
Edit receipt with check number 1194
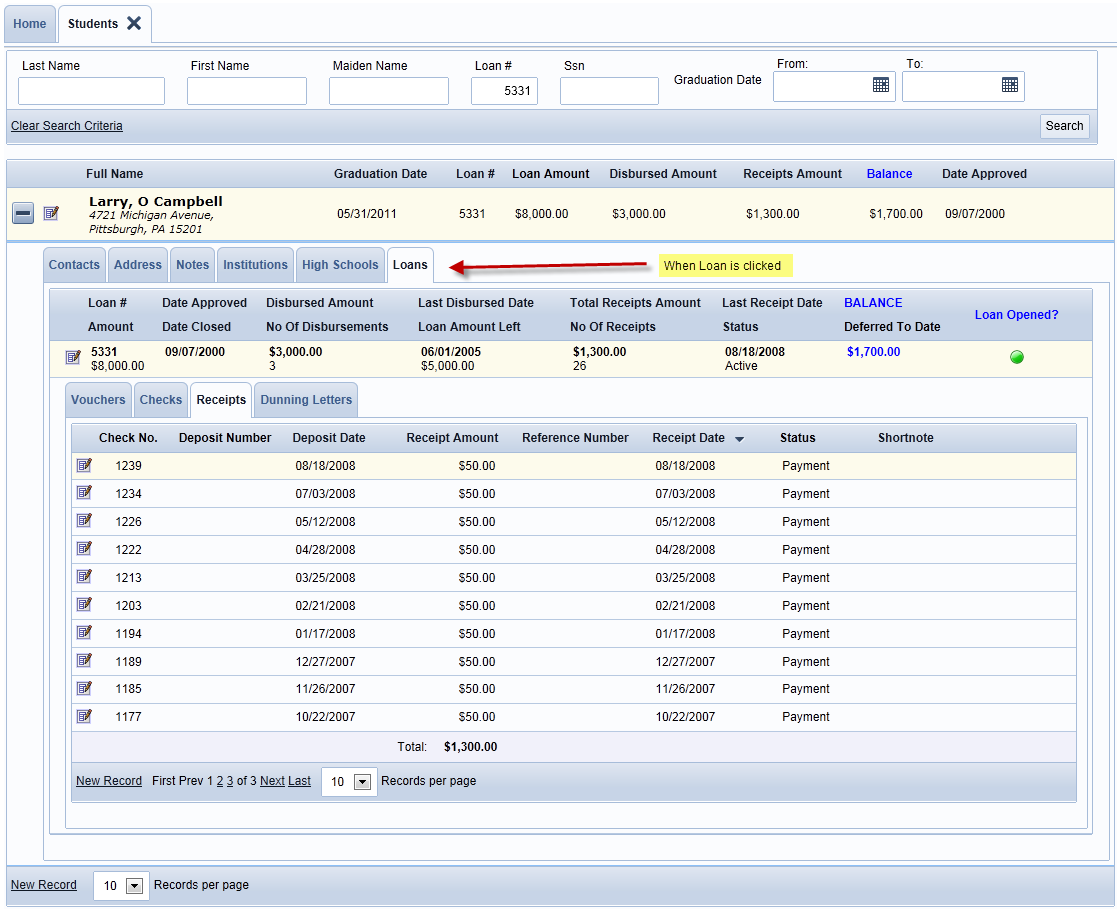point(84,633)
